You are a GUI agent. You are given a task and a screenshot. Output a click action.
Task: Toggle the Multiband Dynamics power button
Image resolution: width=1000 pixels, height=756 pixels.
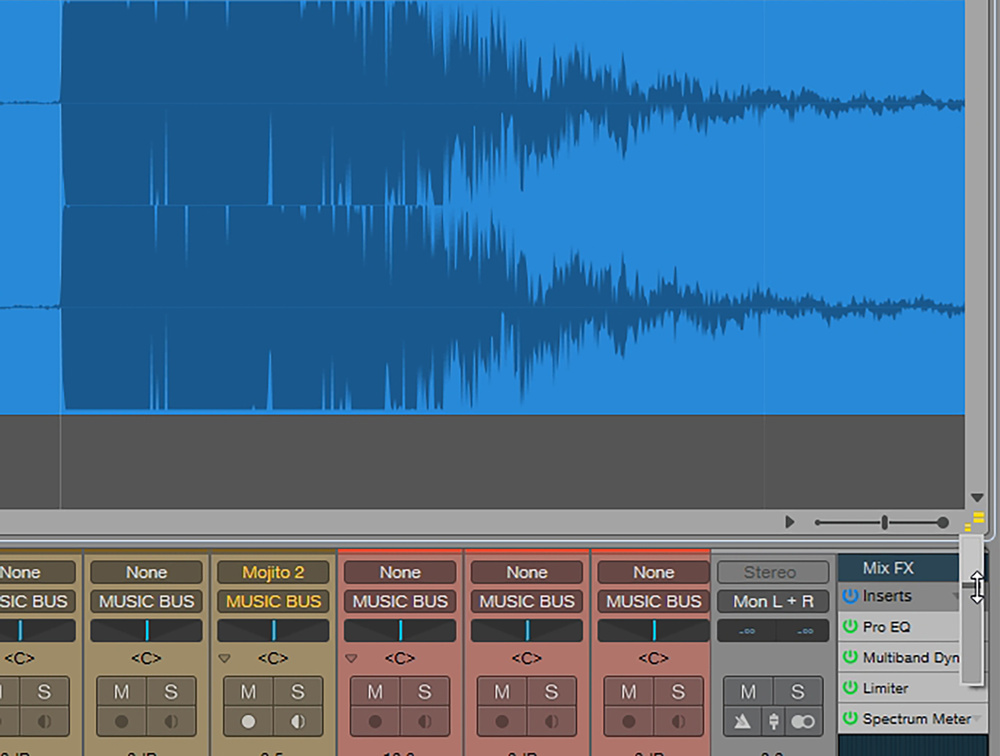point(850,658)
